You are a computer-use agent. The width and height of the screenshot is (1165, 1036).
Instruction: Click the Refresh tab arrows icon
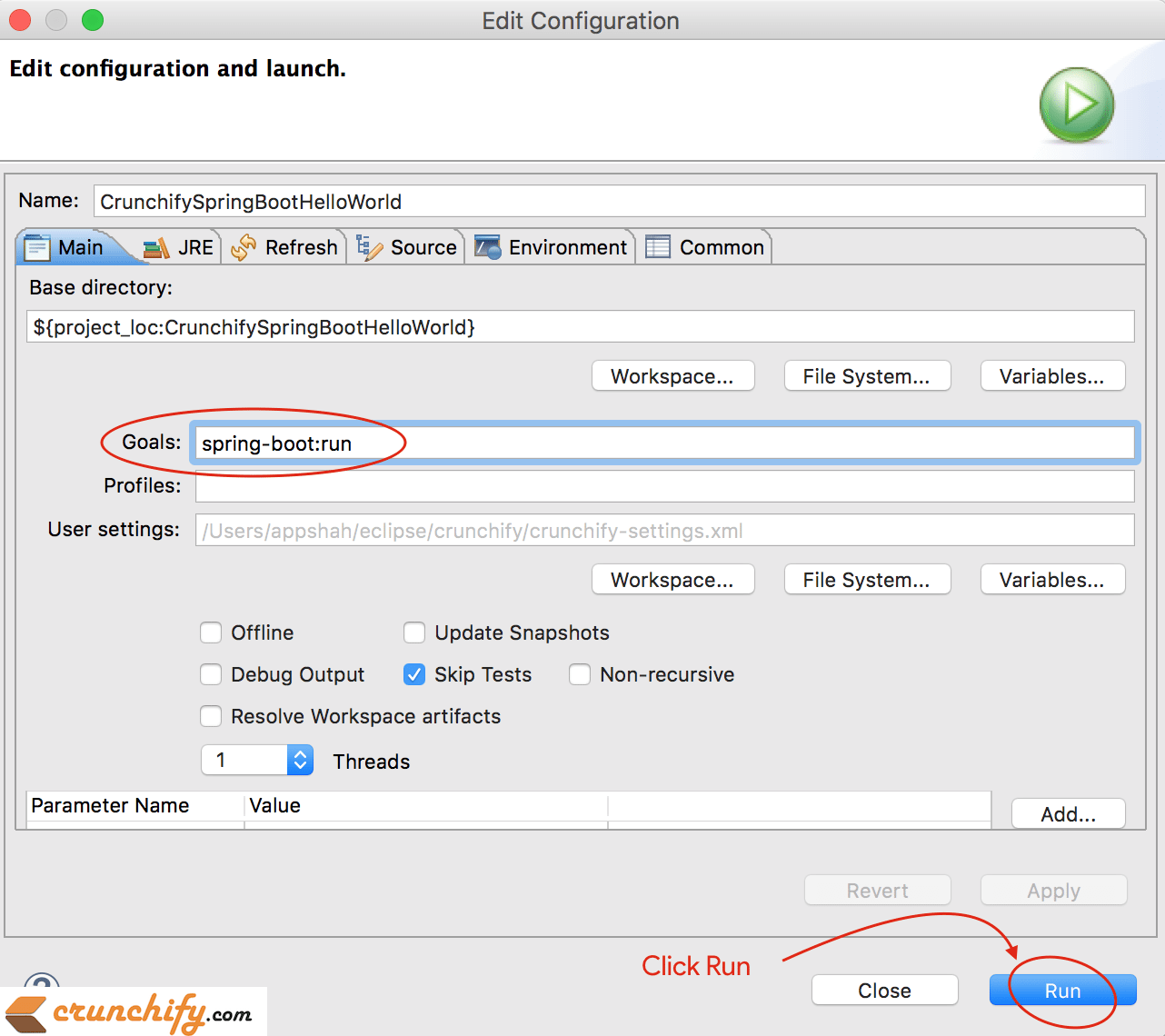244,247
